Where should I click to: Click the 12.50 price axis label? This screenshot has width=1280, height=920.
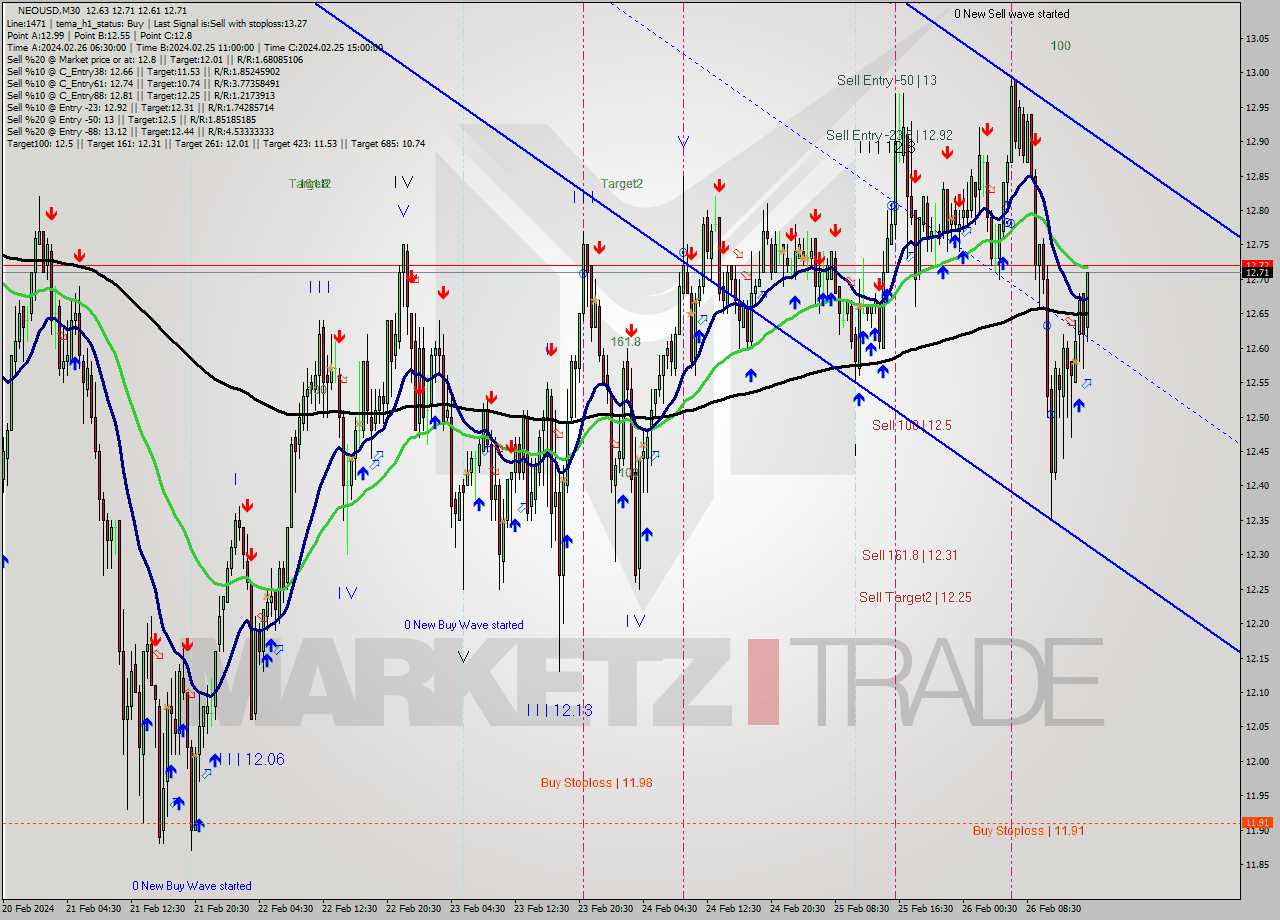(x=1258, y=417)
